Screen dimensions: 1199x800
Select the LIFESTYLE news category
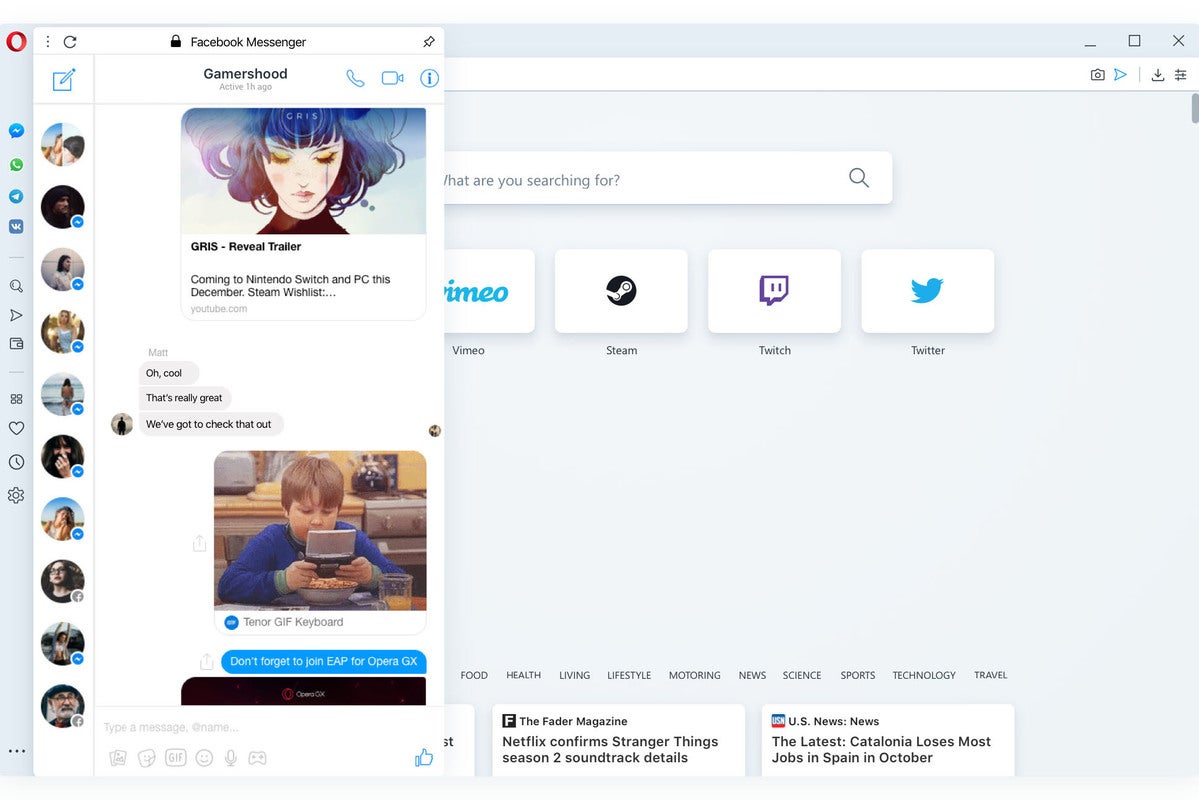click(x=629, y=675)
